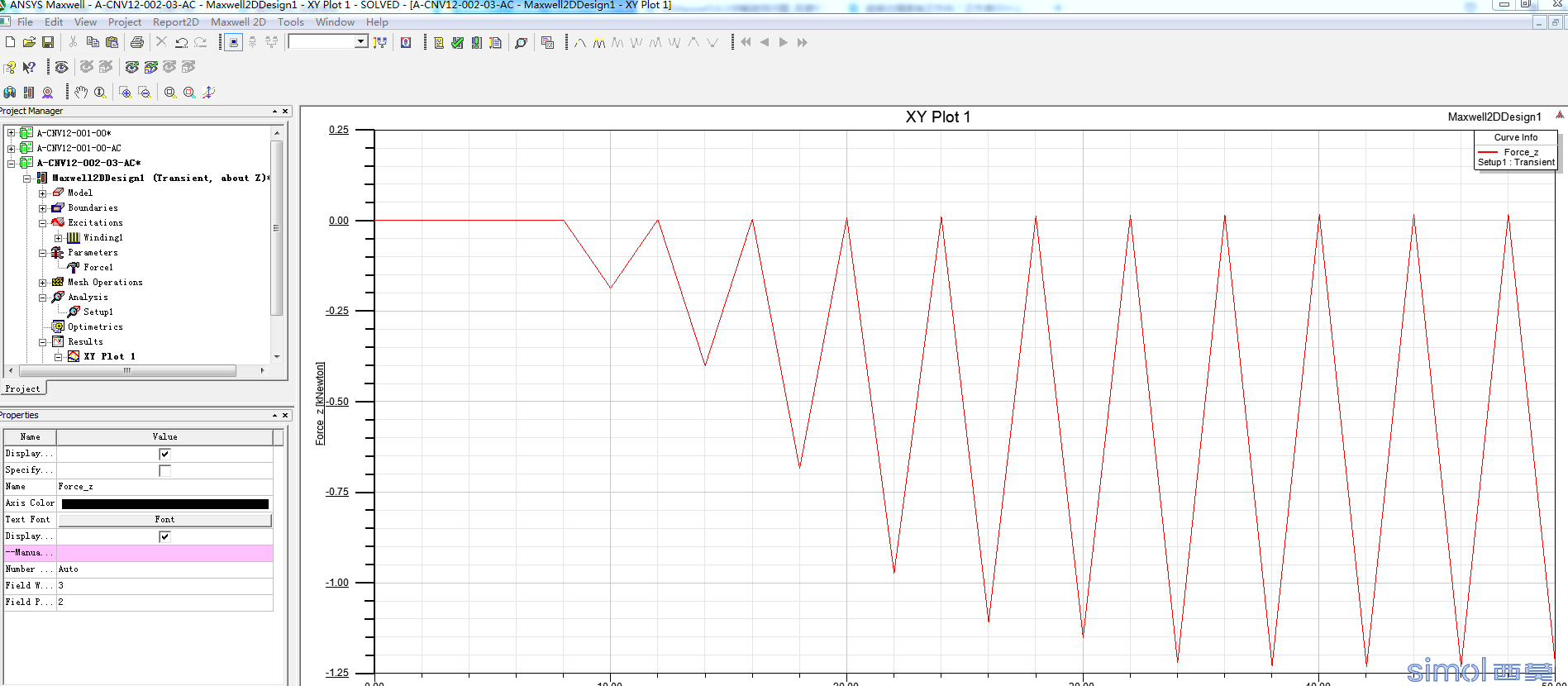
Task: Click the Pan hand tool icon
Action: pyautogui.click(x=81, y=93)
